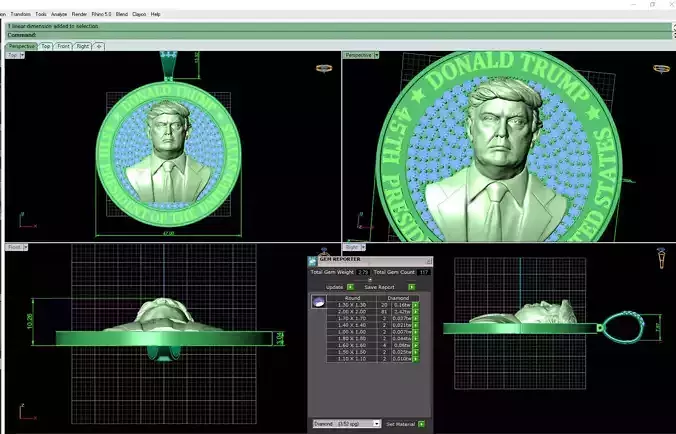The width and height of the screenshot is (676, 434).
Task: Click the Top viewport title label
Action: pyautogui.click(x=13, y=55)
